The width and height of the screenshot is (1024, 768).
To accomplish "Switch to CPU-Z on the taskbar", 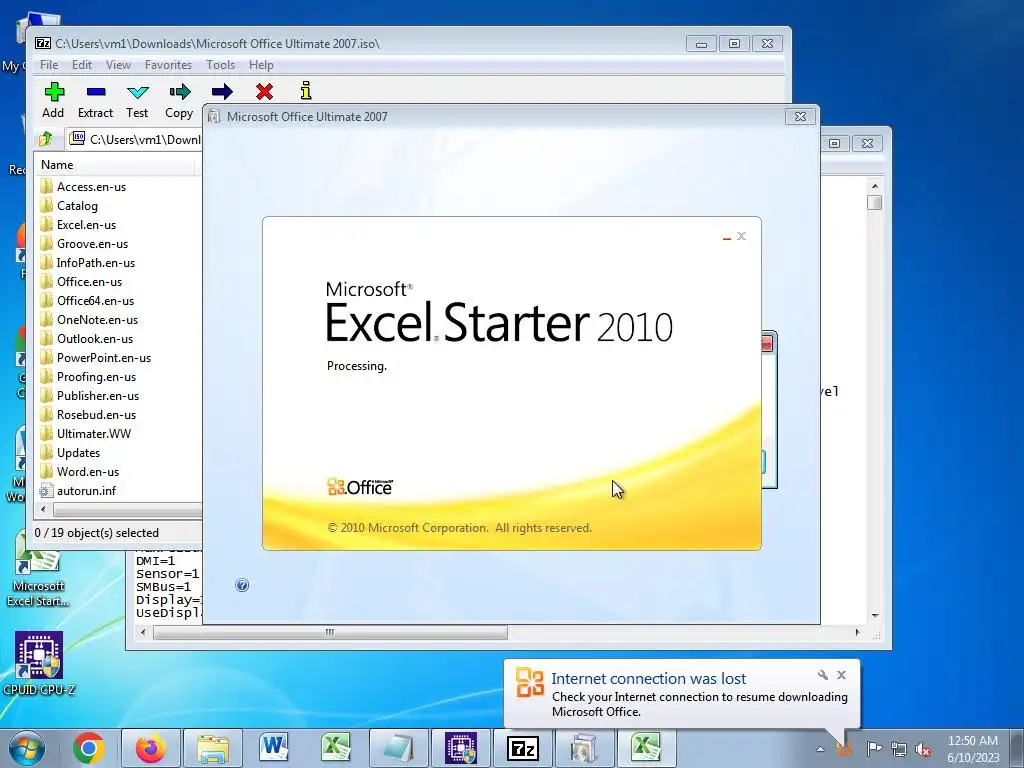I will [x=460, y=748].
